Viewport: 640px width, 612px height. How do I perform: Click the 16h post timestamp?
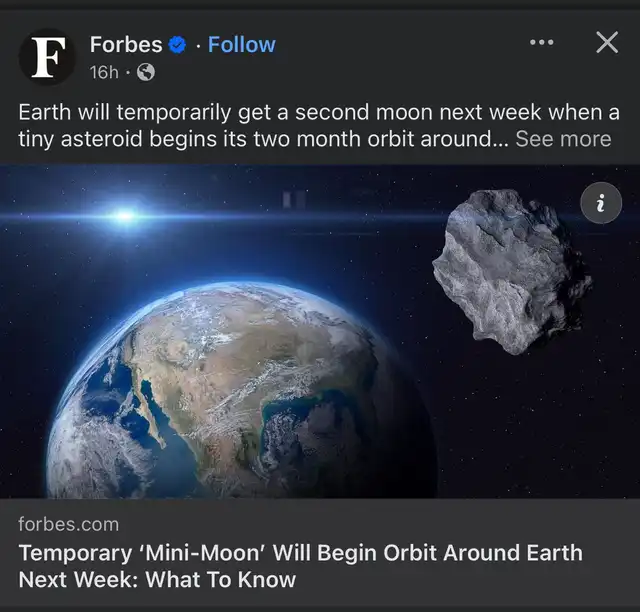coord(103,72)
